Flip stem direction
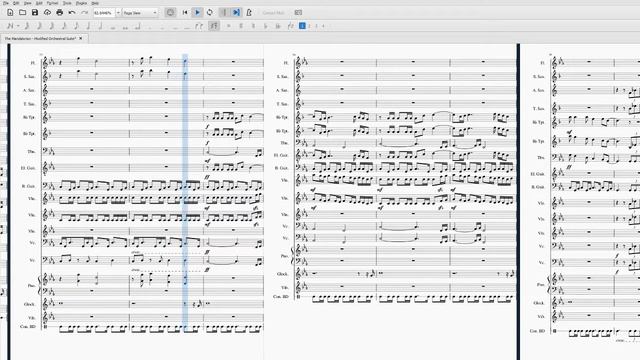Screen dimensions: 640x360 pos(290,26)
